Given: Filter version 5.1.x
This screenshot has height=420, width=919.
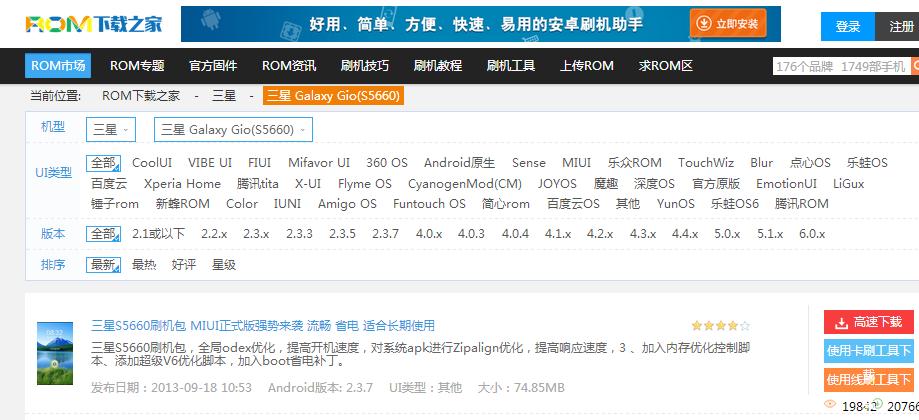Looking at the screenshot, I should coord(770,234).
